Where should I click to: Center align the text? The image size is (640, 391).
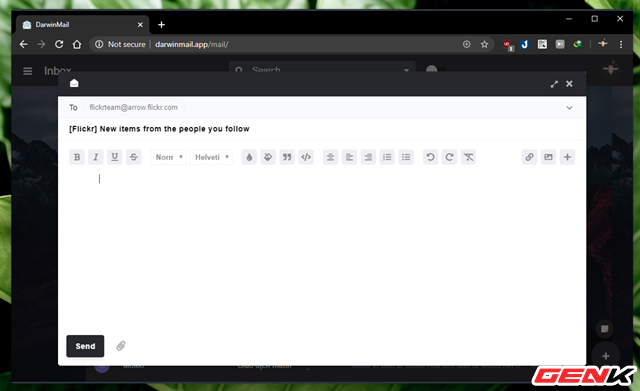330,157
